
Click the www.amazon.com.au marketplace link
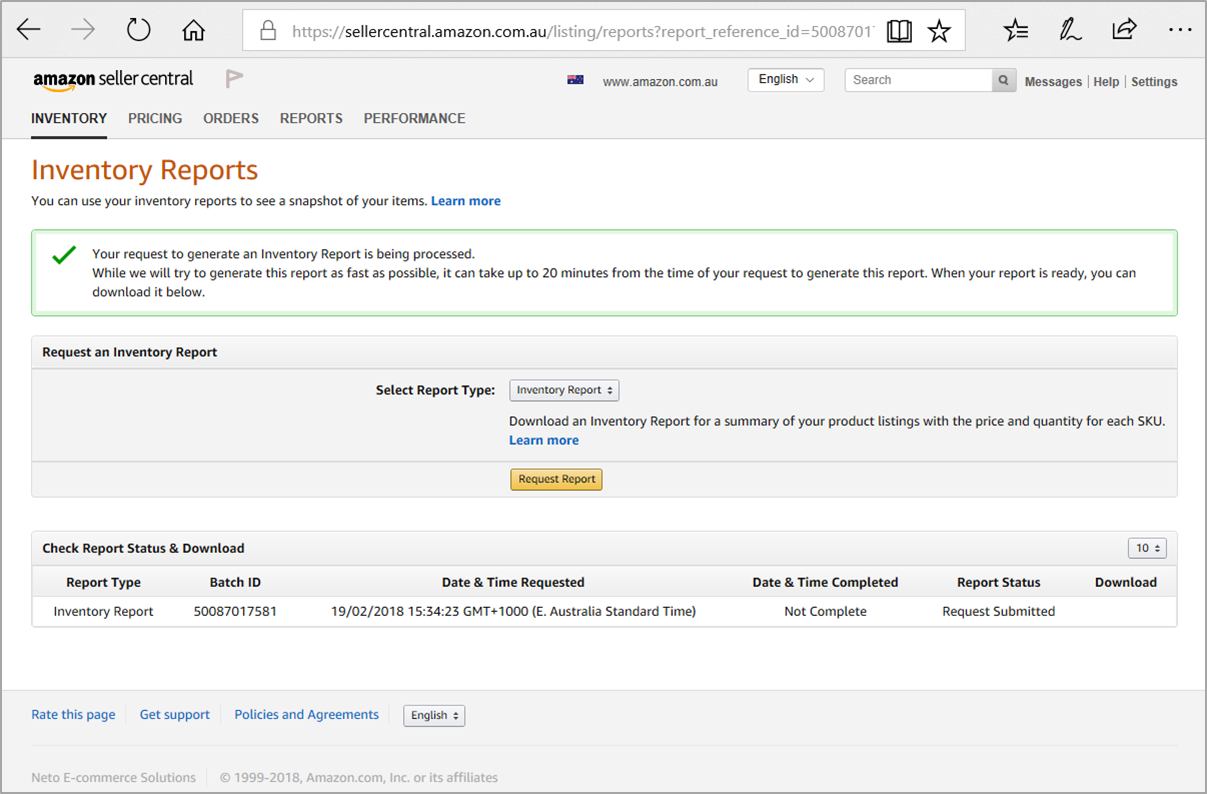660,82
